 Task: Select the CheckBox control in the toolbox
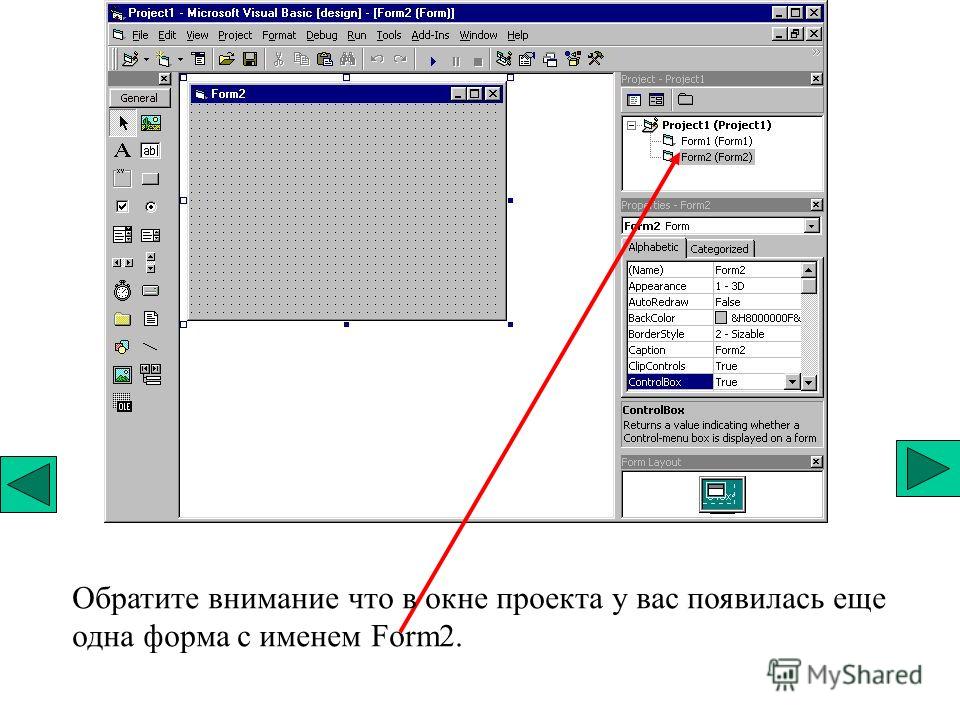[122, 206]
